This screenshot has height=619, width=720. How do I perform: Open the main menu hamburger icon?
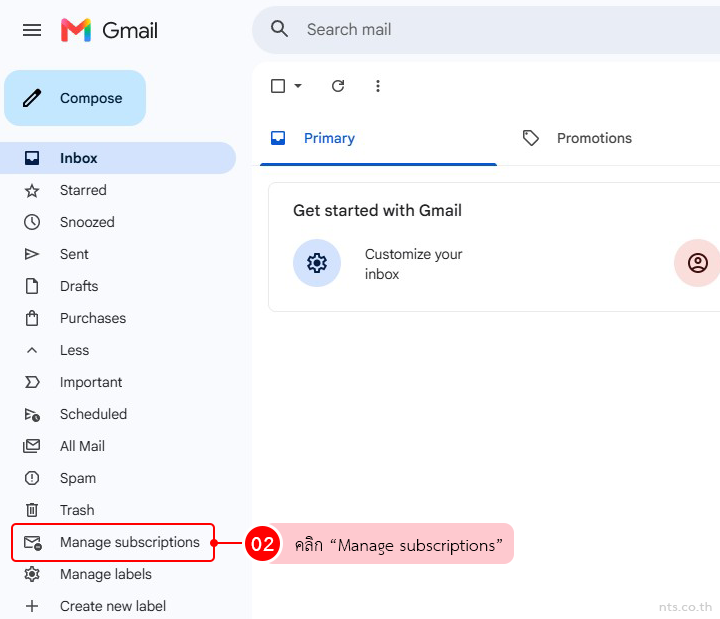pos(32,30)
